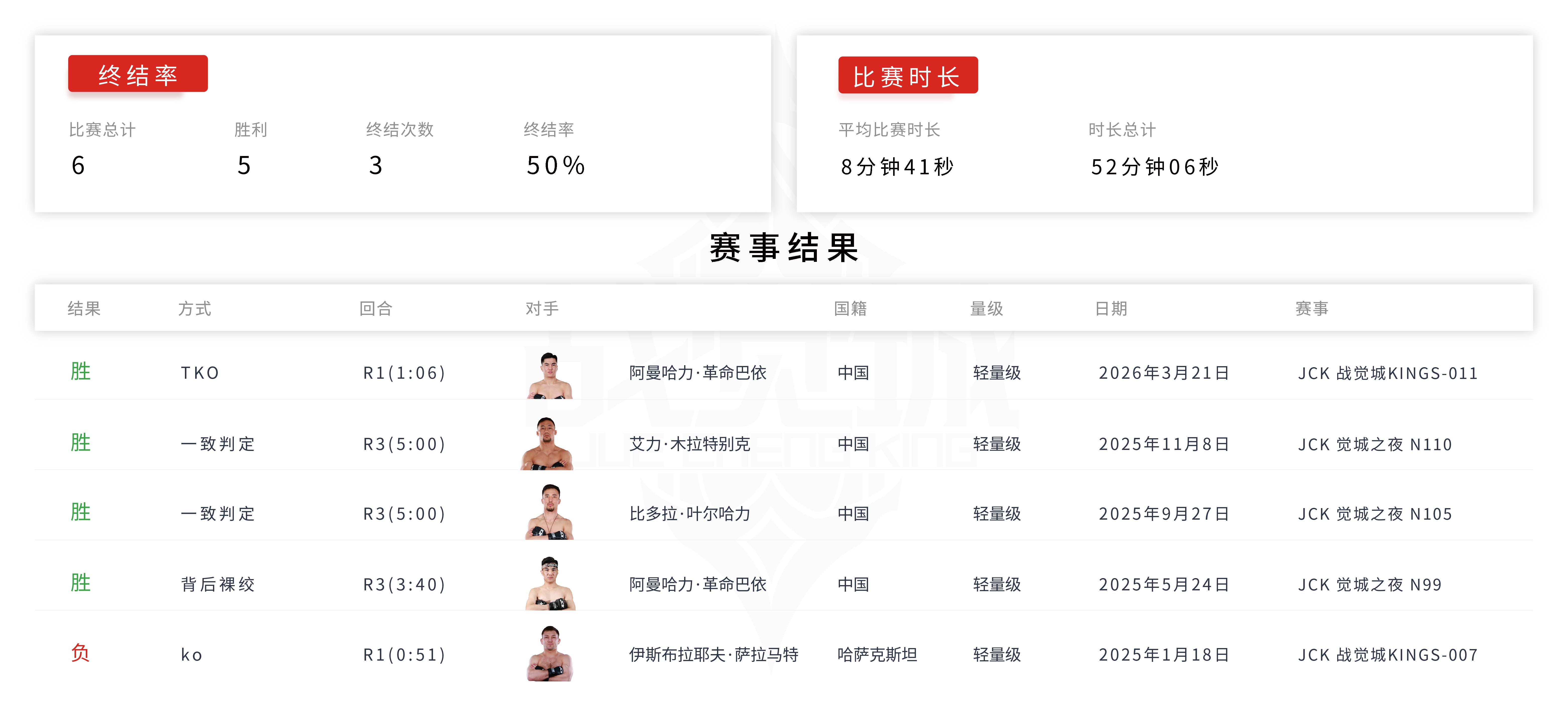The height and width of the screenshot is (707, 1568).
Task: Click the 赛事结果 section heading
Action: tap(784, 248)
